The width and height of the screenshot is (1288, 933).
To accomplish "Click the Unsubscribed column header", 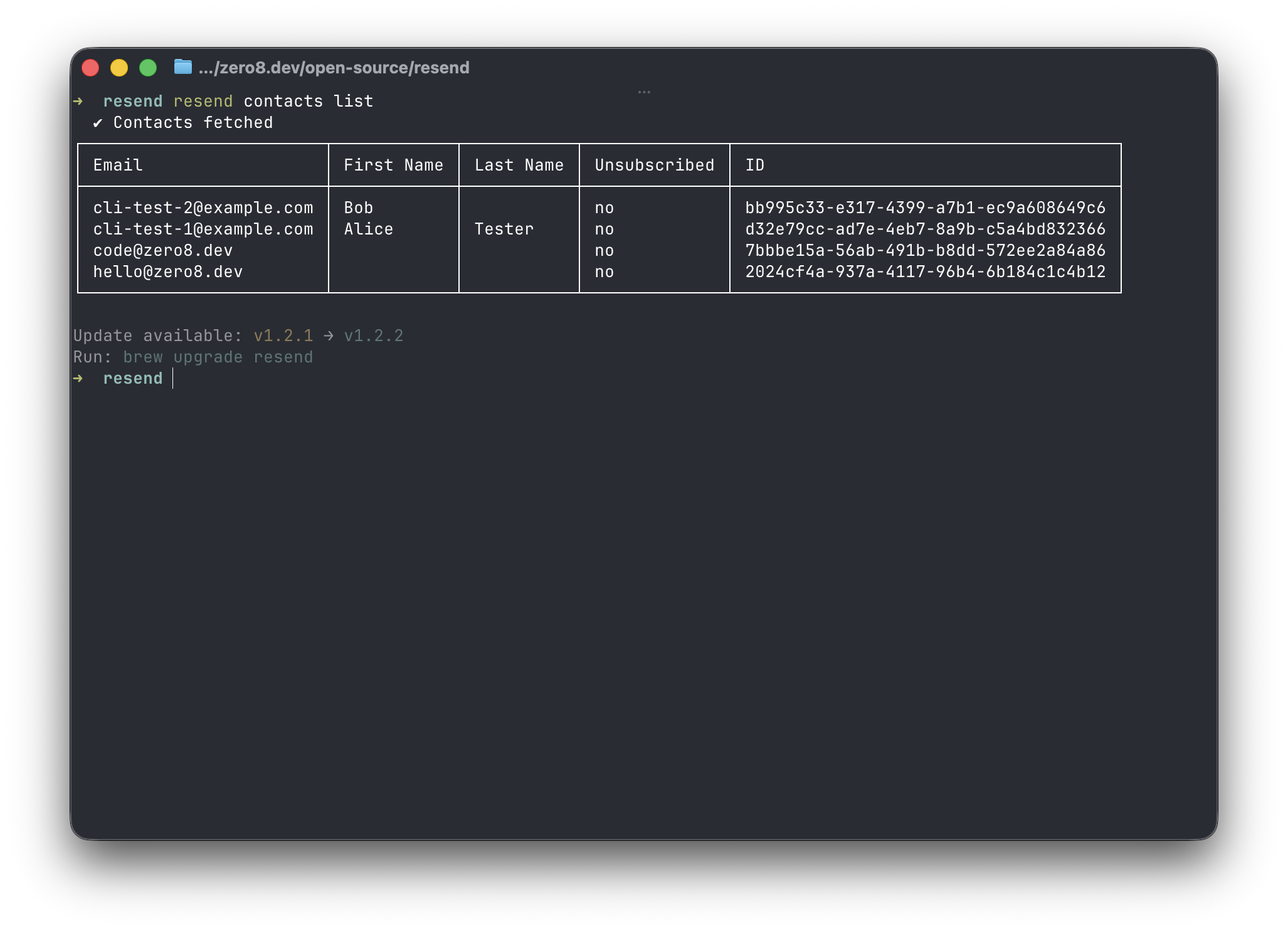I will (654, 165).
